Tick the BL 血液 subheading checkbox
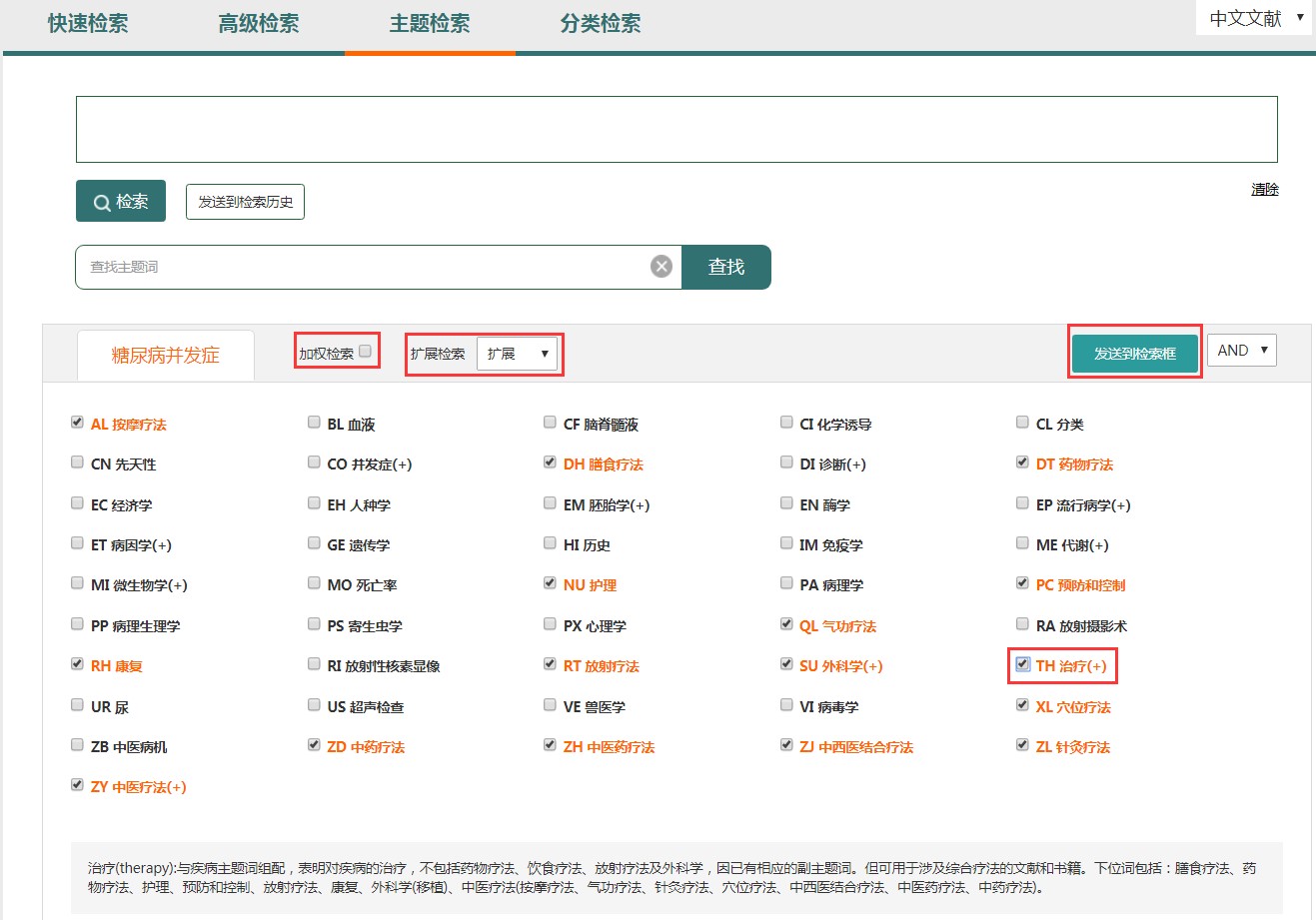The image size is (1316, 920). tap(314, 423)
